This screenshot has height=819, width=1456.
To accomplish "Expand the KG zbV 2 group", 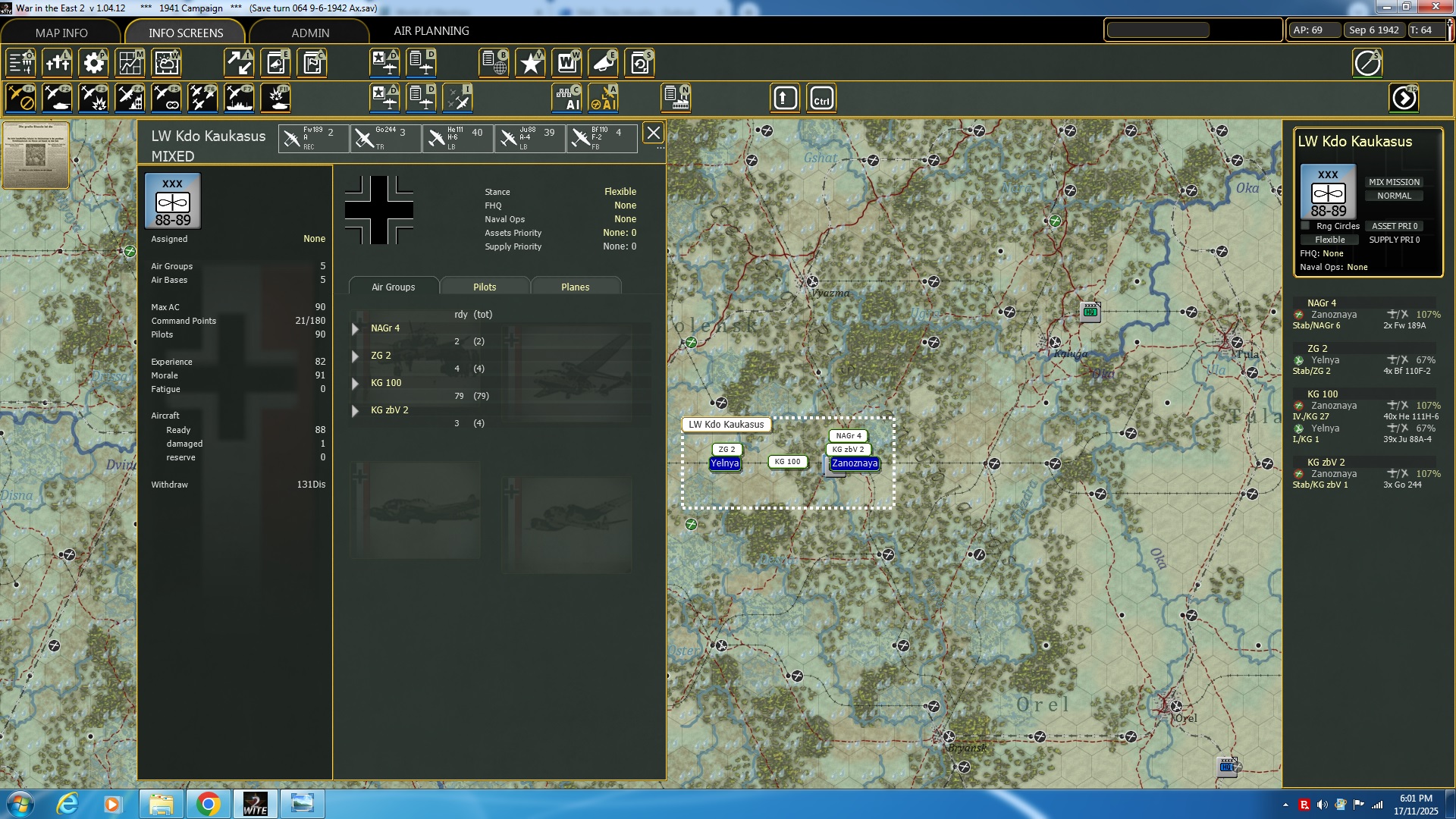I will click(x=355, y=411).
